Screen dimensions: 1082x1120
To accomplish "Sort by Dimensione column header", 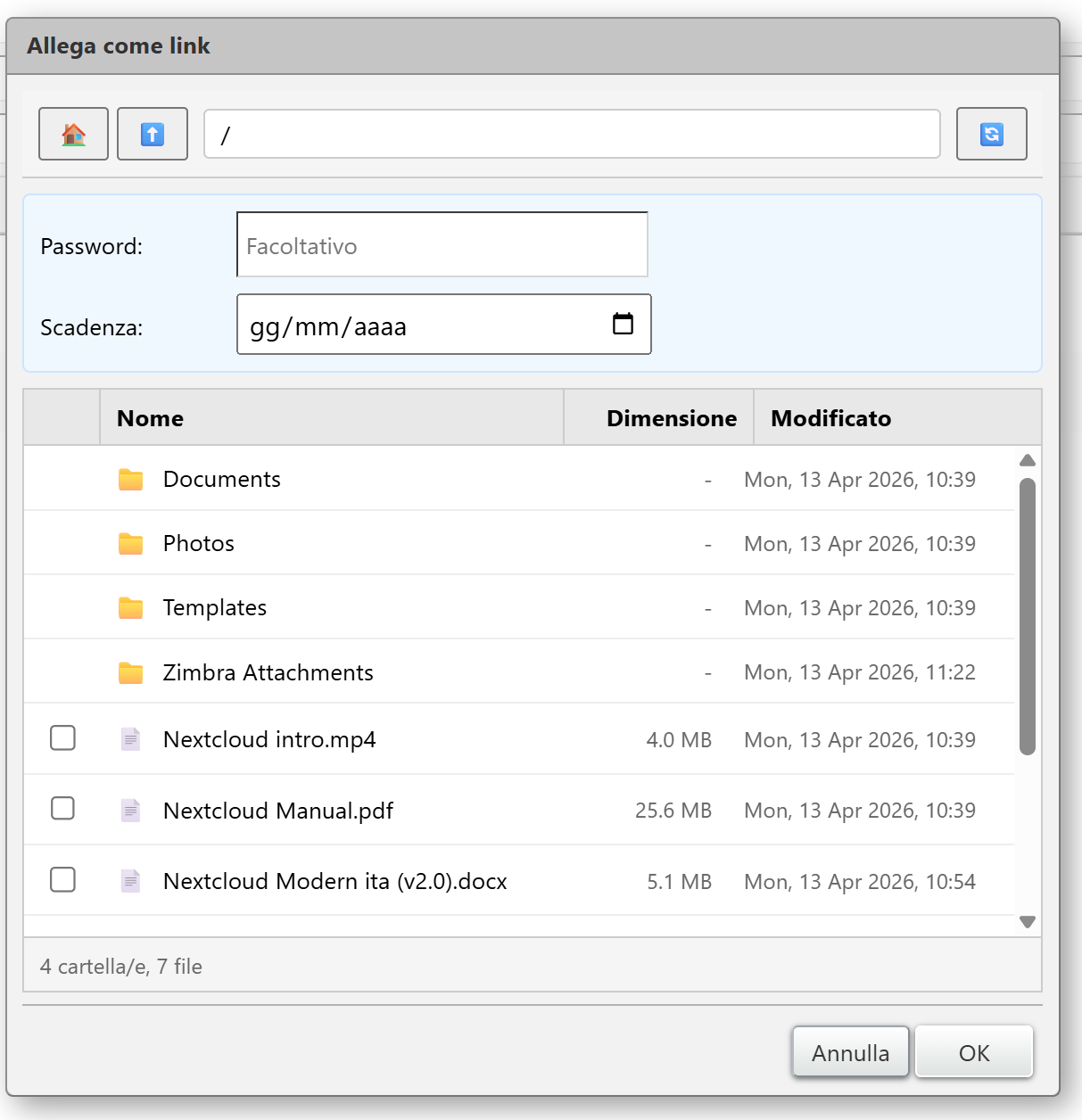I will pos(671,418).
